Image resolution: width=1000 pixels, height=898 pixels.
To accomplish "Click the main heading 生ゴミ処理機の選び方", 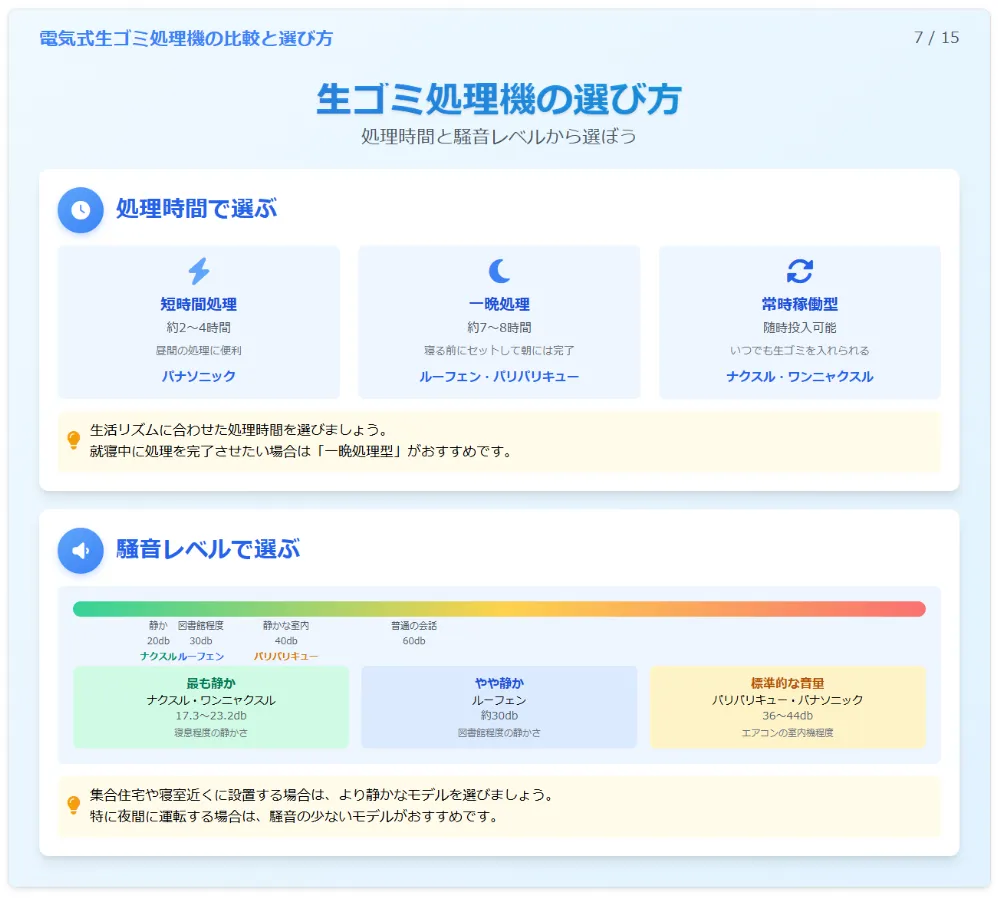I will [x=499, y=99].
